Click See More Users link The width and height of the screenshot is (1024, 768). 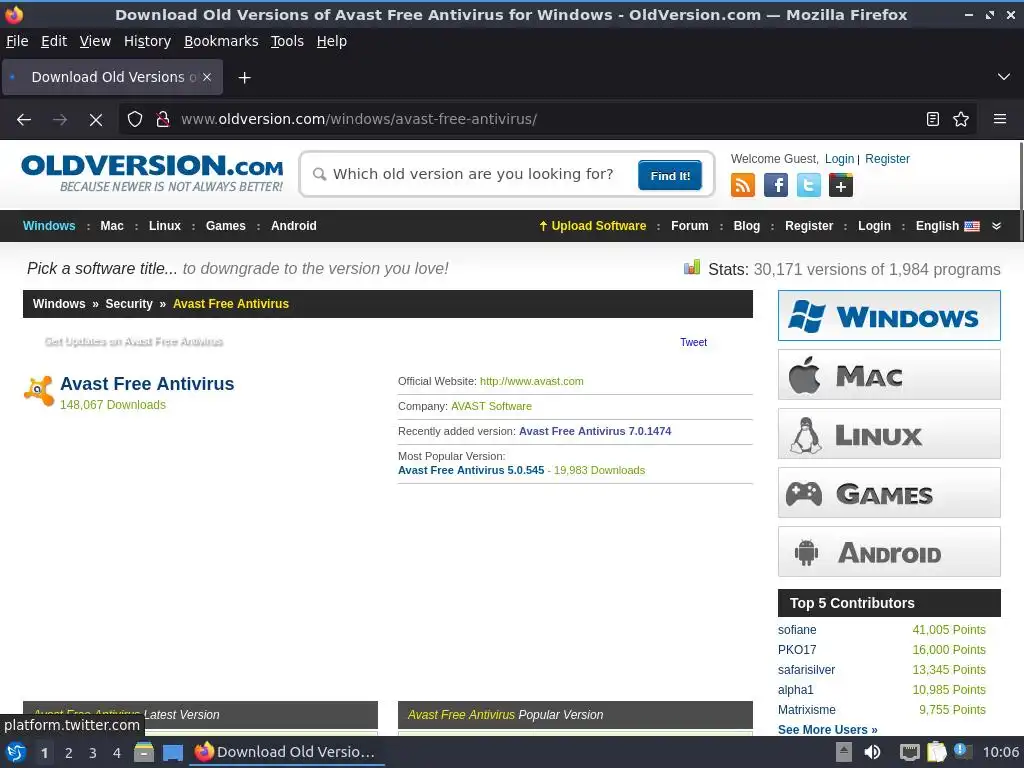pos(827,729)
